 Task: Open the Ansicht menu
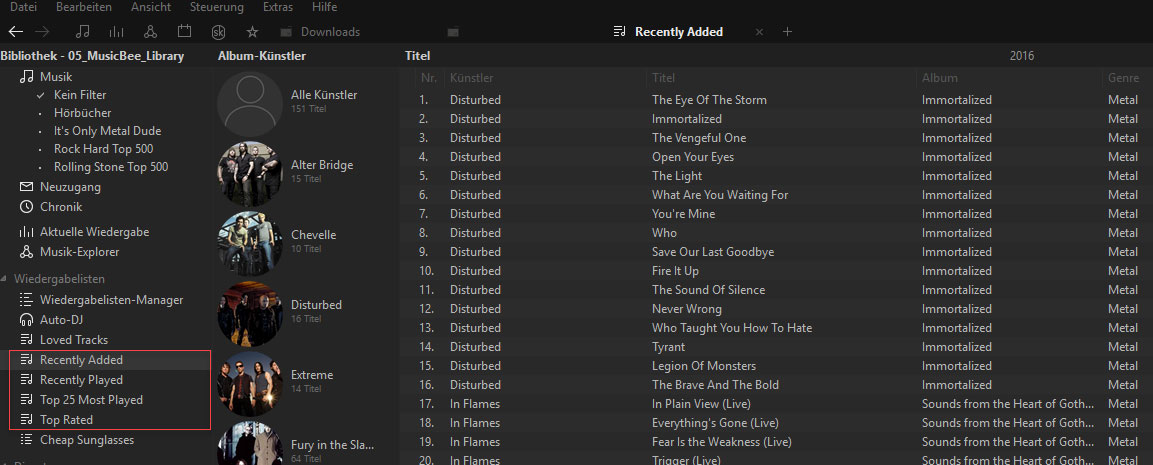tap(151, 7)
